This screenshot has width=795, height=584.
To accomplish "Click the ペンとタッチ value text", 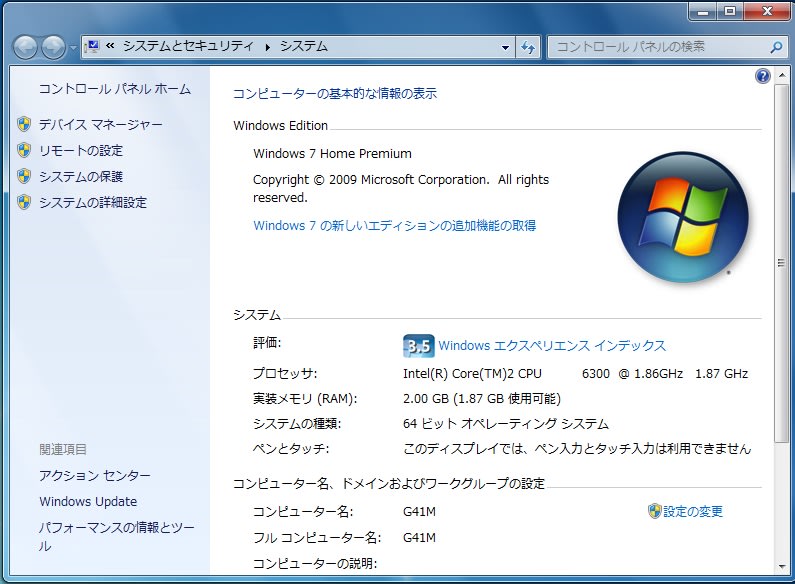I will 577,449.
